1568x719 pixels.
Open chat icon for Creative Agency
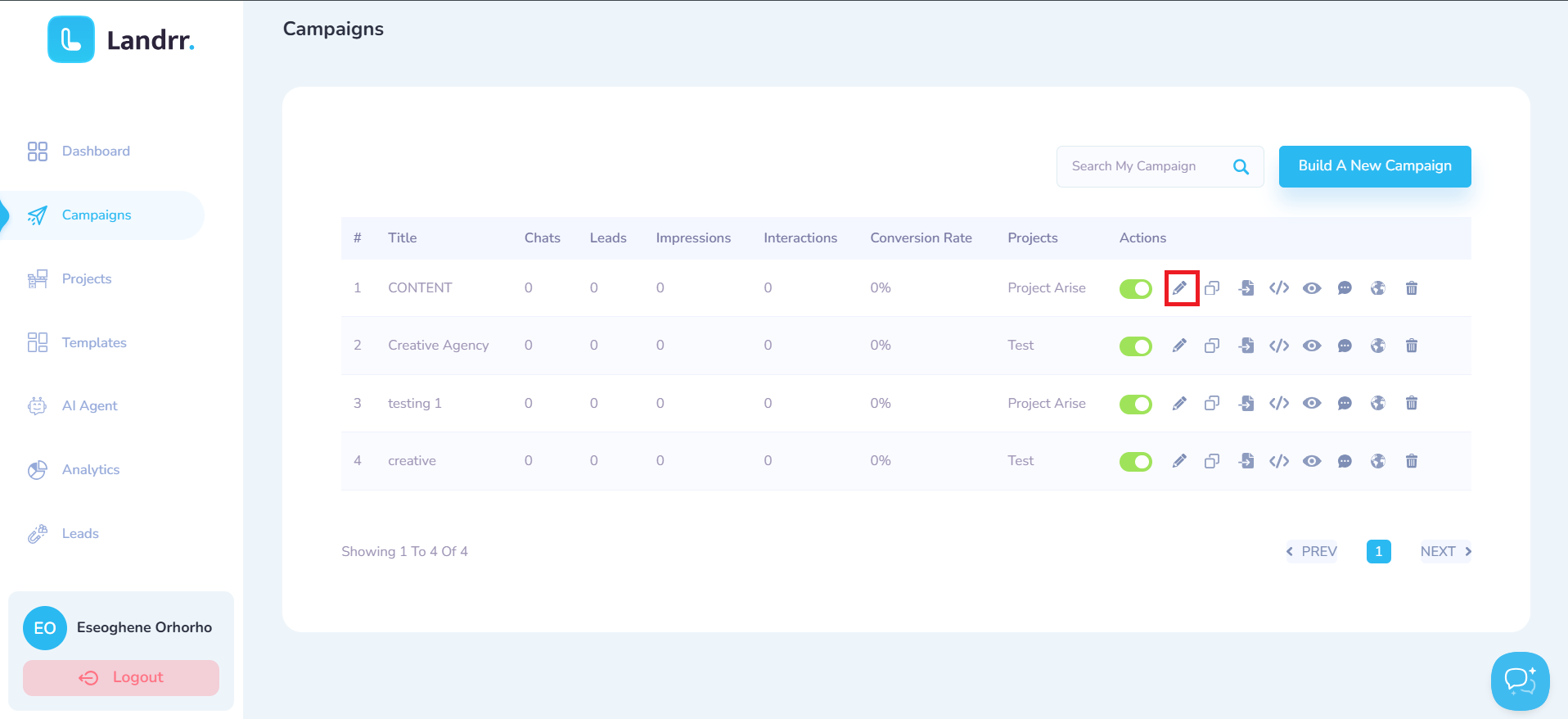click(x=1345, y=346)
